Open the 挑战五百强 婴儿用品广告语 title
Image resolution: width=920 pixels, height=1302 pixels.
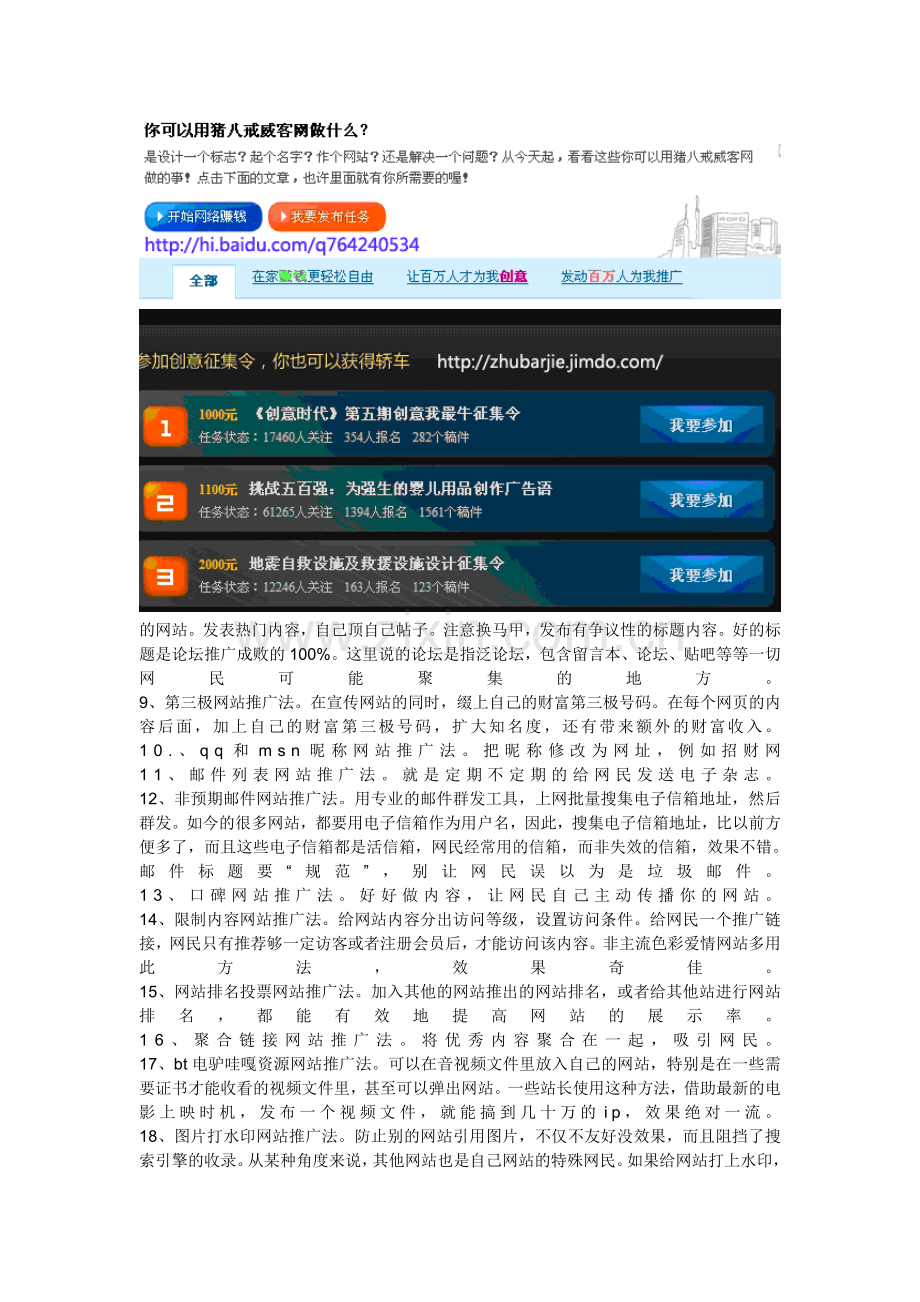point(400,489)
